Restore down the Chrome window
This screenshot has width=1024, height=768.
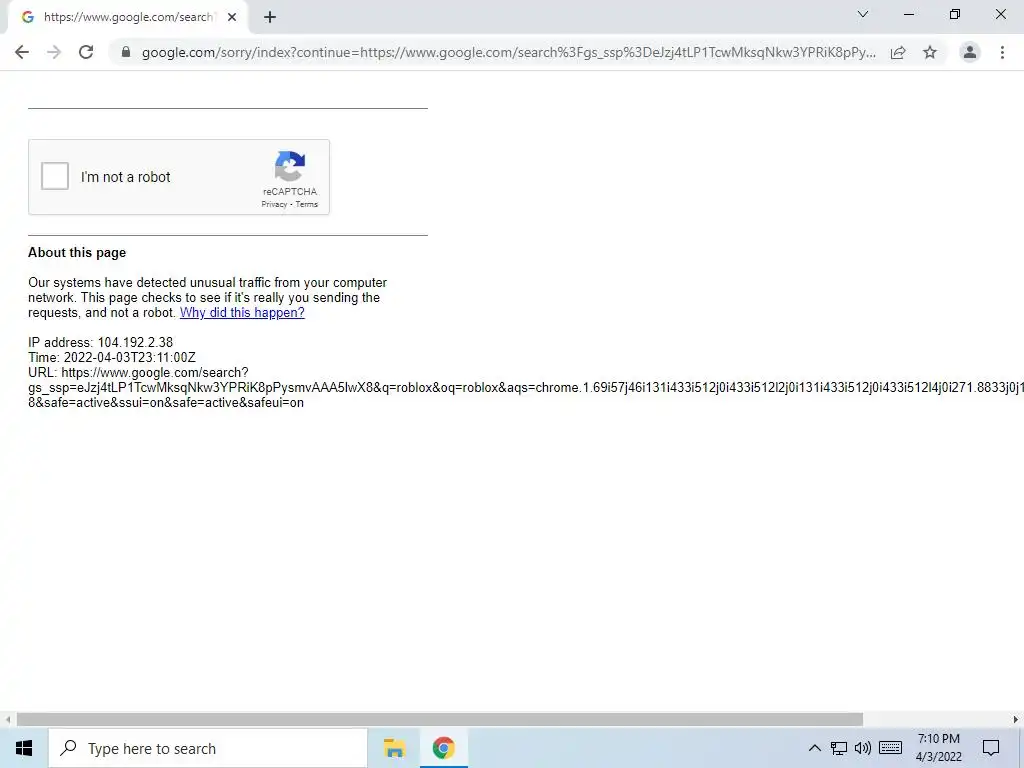(x=955, y=14)
